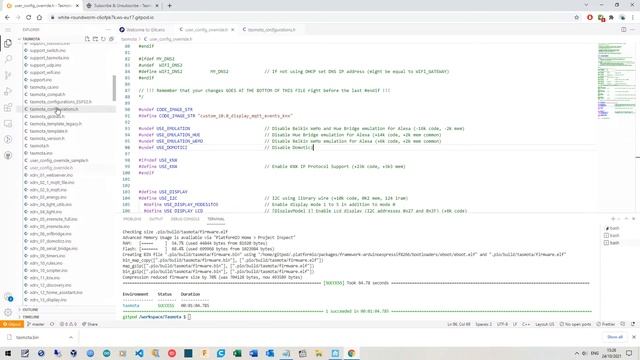Change the C++ language mode in status bar
Image resolution: width=640 pixels, height=360 pixels.
pos(526,324)
